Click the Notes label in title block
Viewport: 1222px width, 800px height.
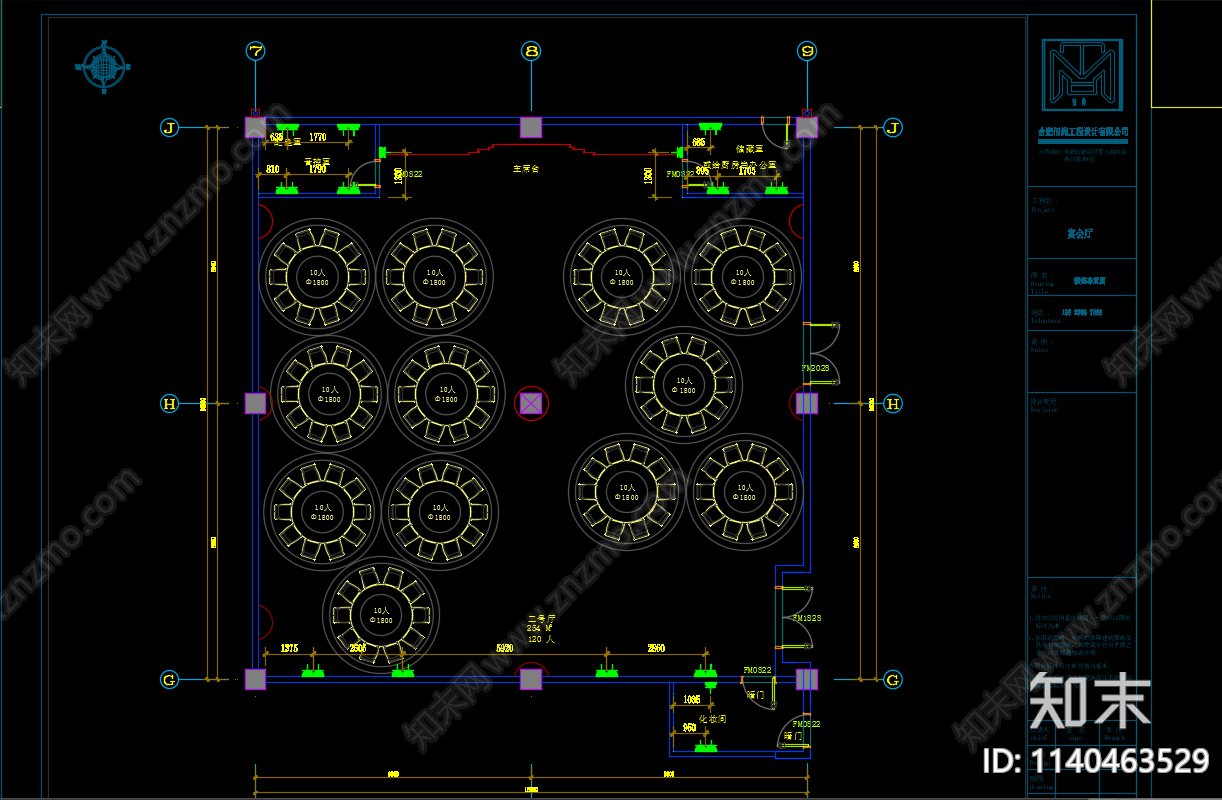(x=1039, y=350)
